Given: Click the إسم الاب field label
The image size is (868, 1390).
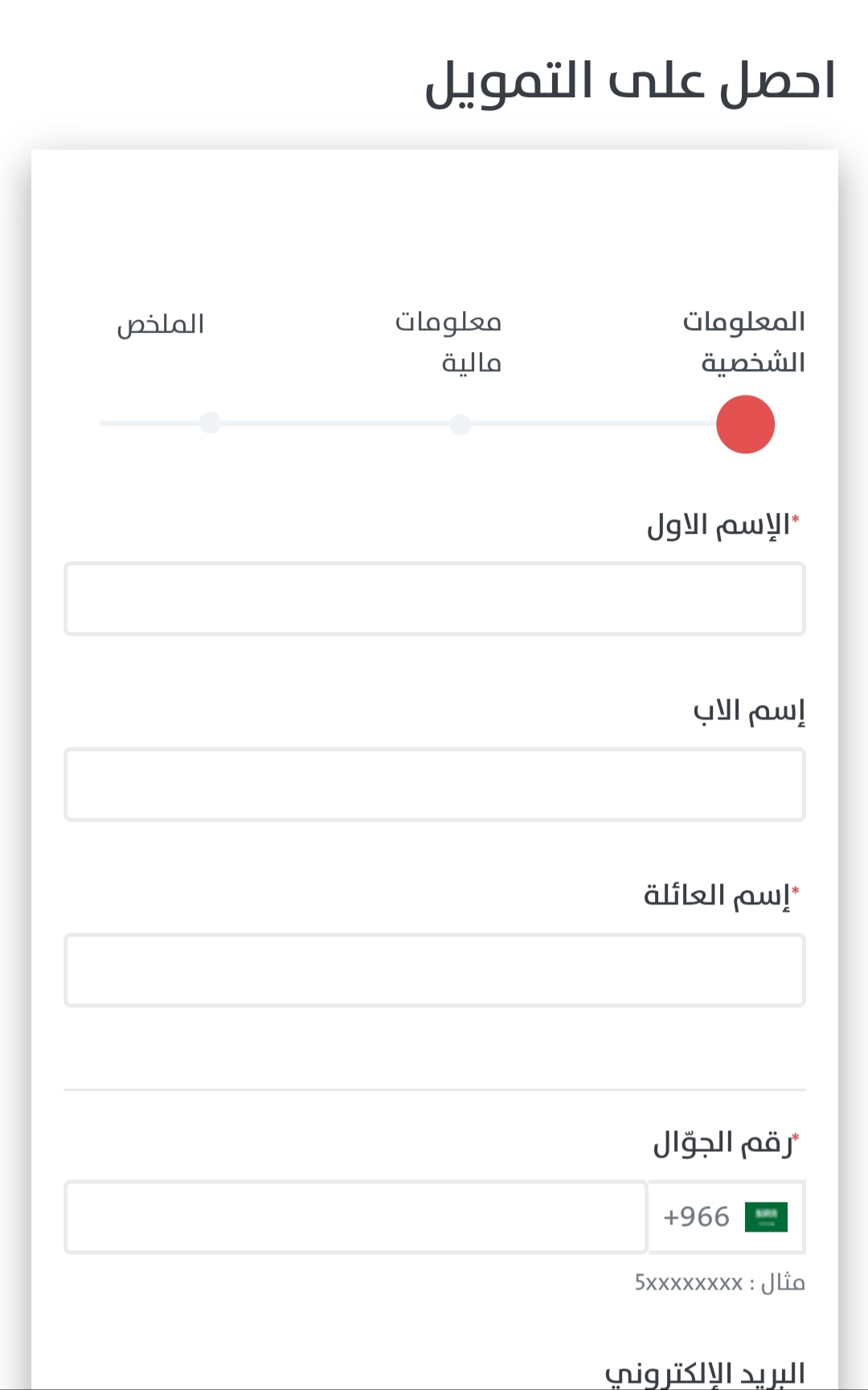Looking at the screenshot, I should tap(749, 711).
